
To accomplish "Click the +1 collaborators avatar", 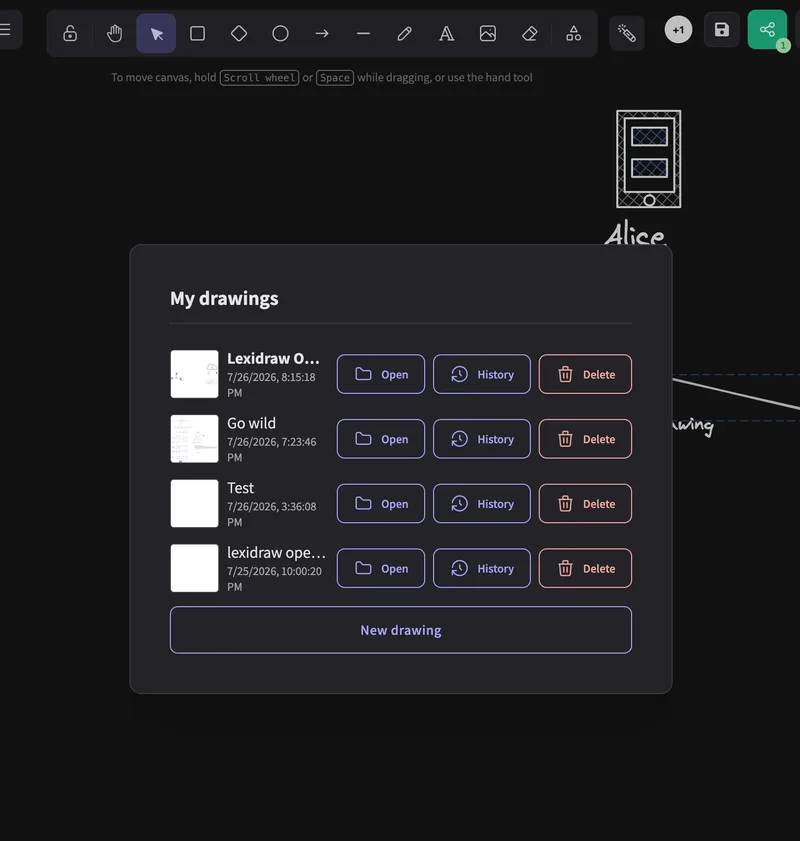I will tap(678, 30).
